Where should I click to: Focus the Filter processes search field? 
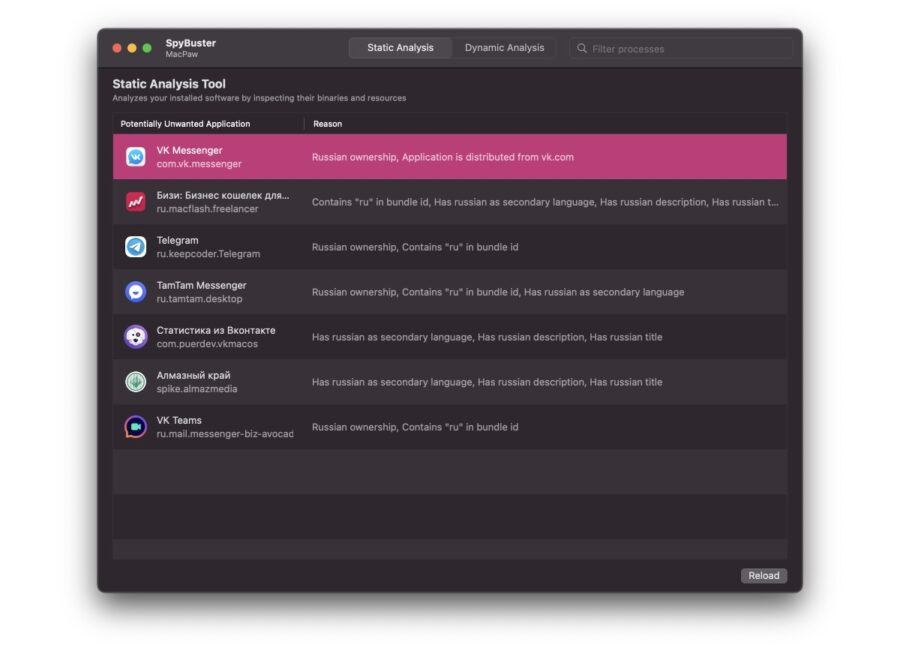click(x=681, y=48)
